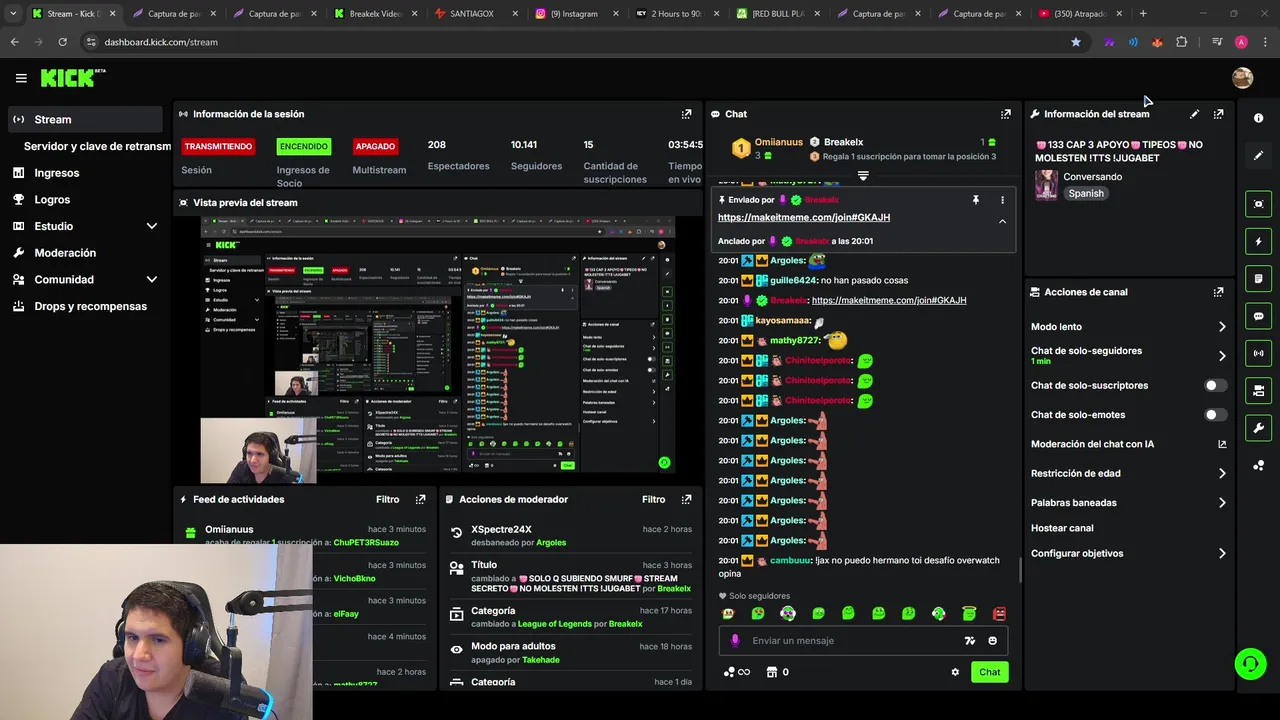This screenshot has width=1280, height=720.
Task: Toggle the lightning bolt icon in the right toolbar
Action: (x=1258, y=241)
